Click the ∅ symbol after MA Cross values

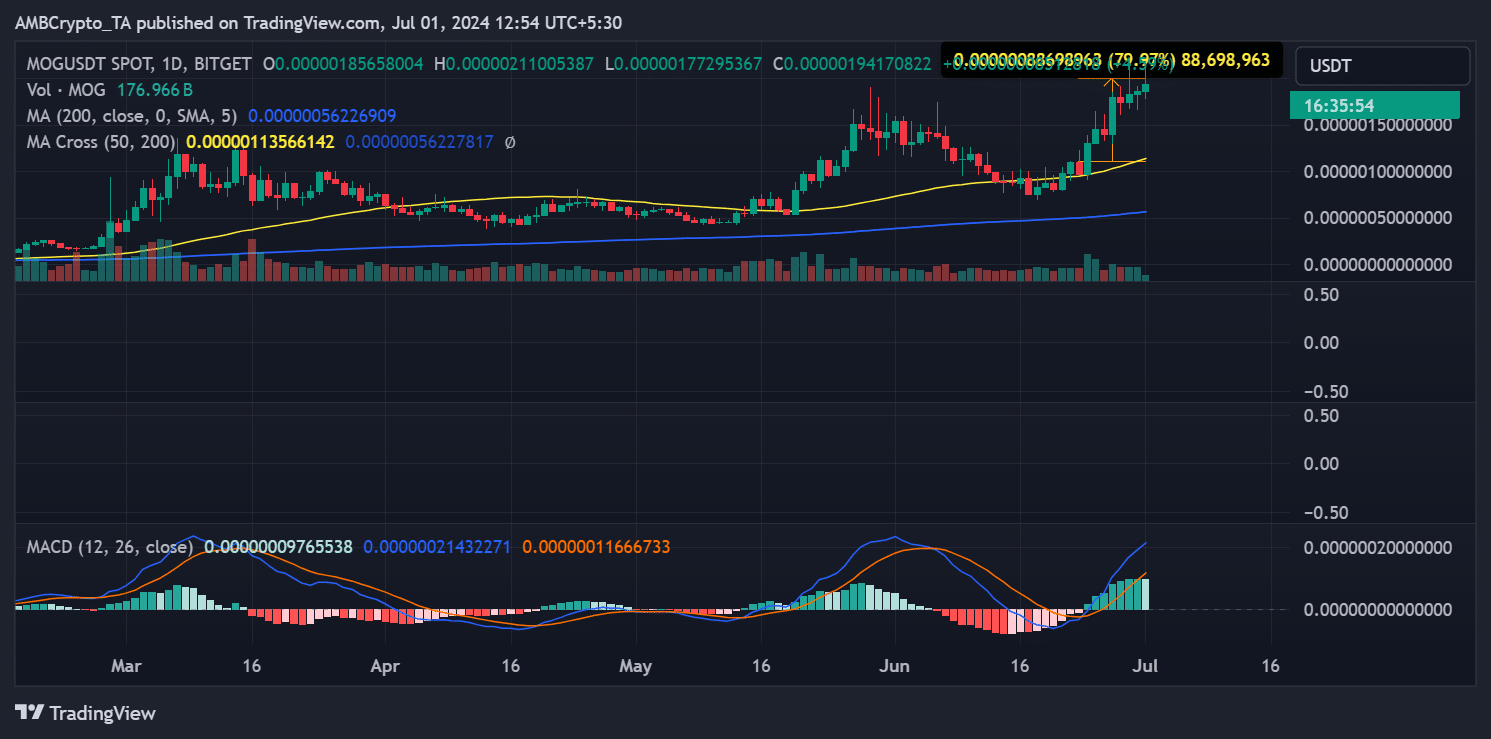[510, 142]
